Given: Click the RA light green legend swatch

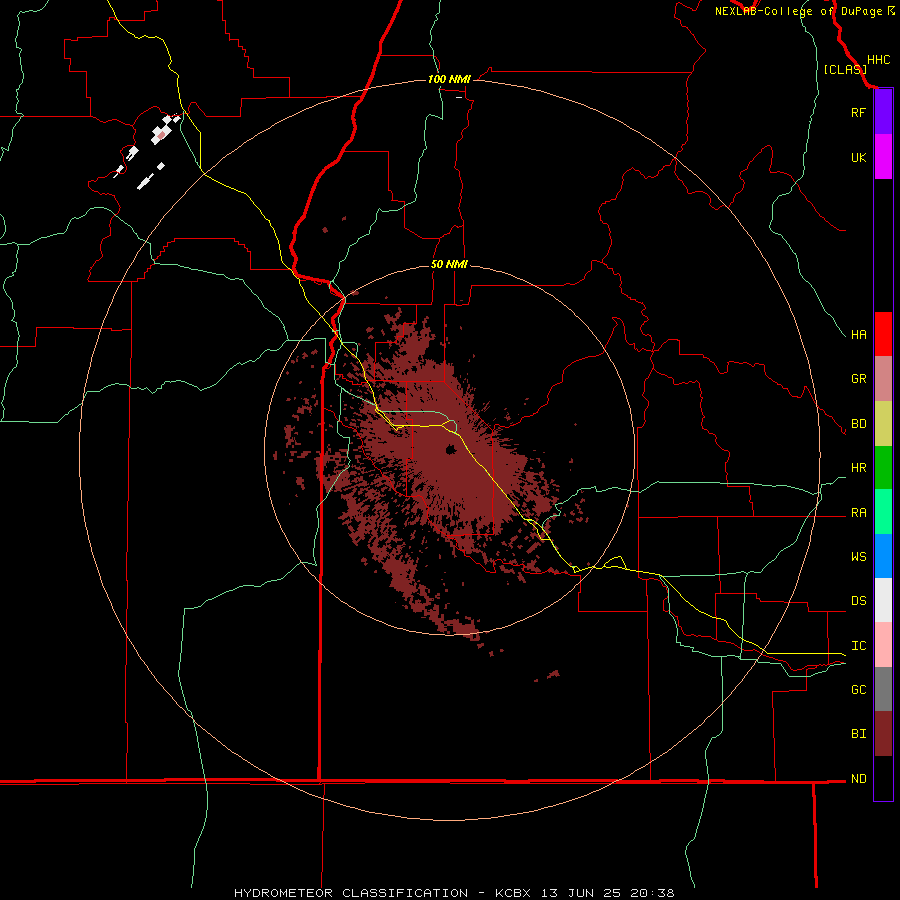Looking at the screenshot, I should (x=883, y=512).
